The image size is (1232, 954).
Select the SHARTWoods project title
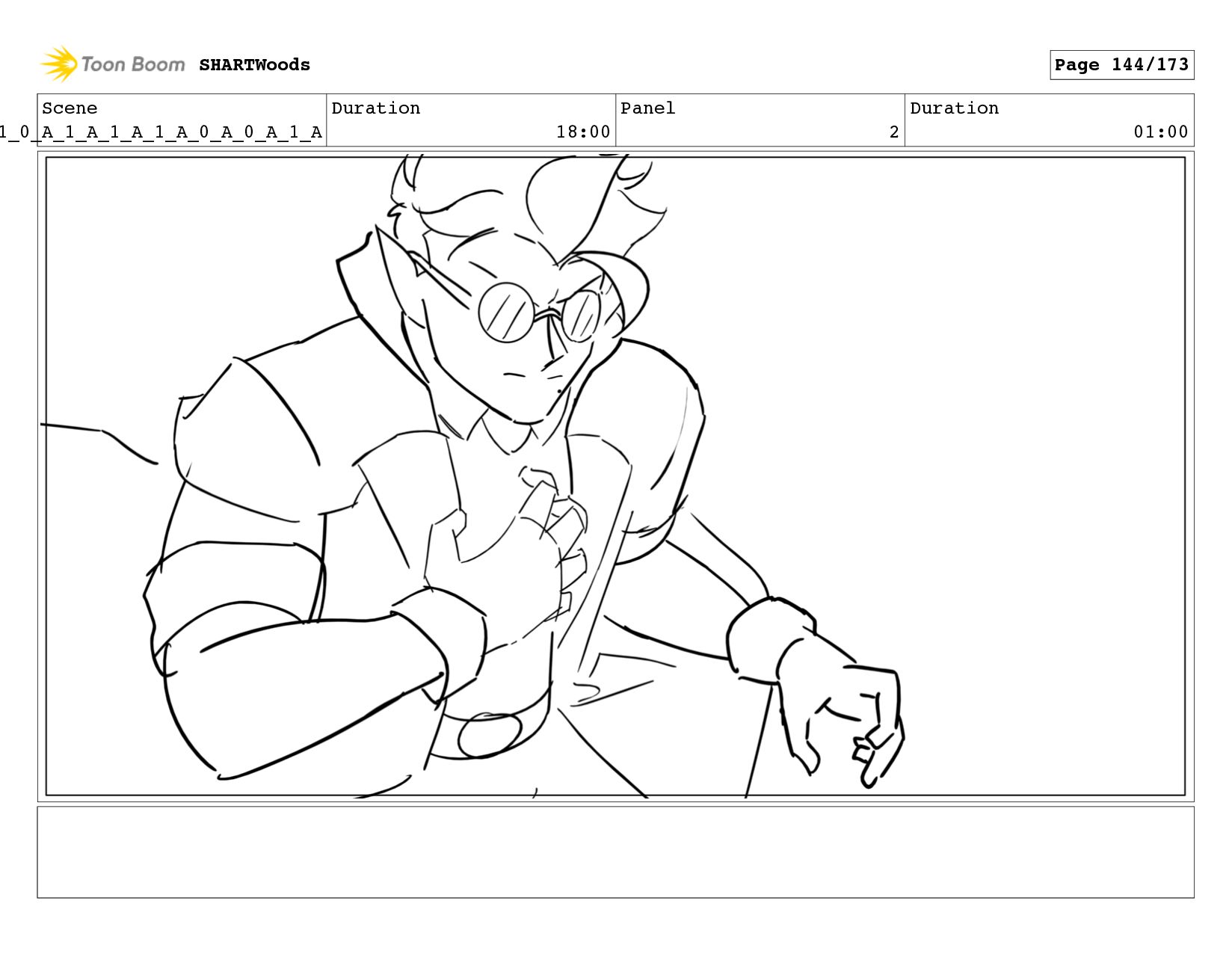pos(254,65)
